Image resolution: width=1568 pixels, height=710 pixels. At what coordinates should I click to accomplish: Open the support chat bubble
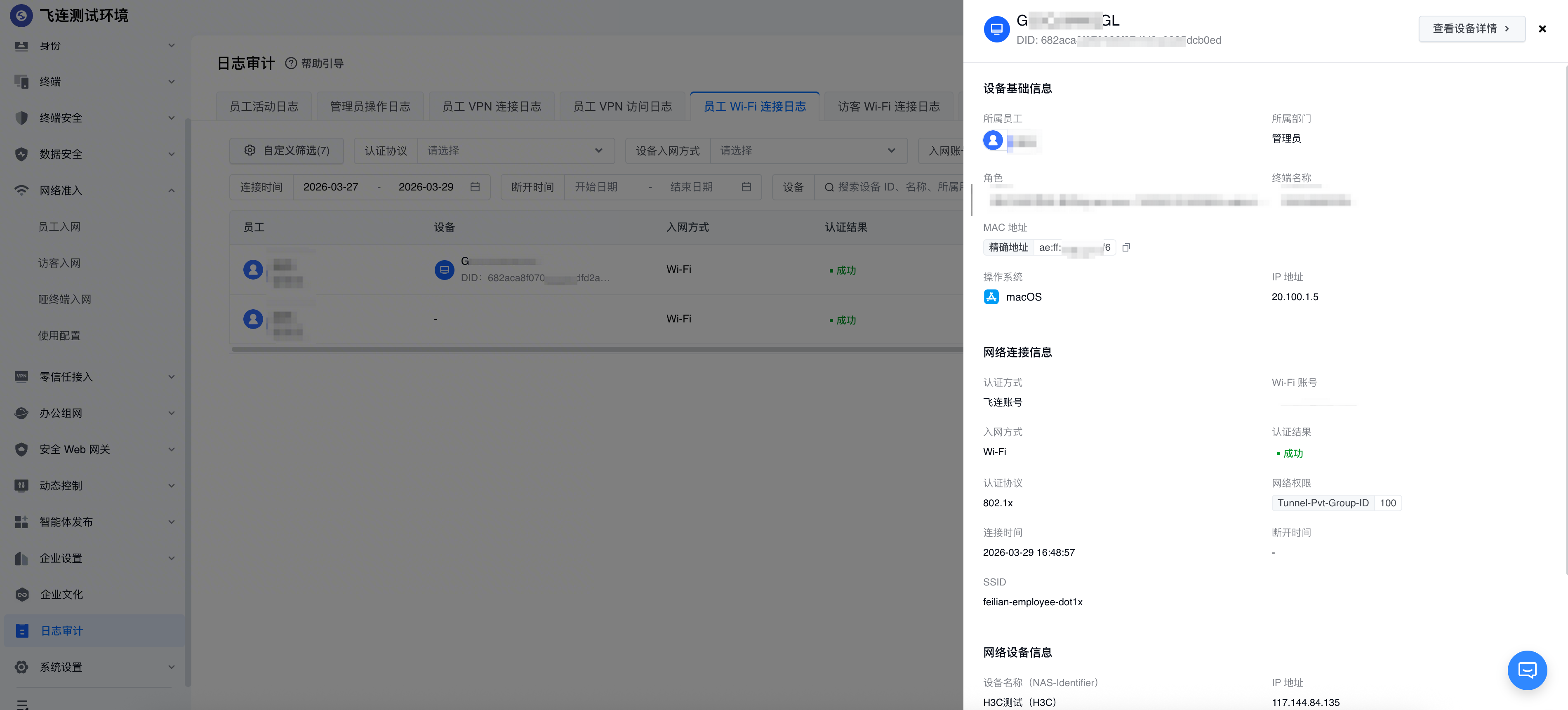[1527, 670]
